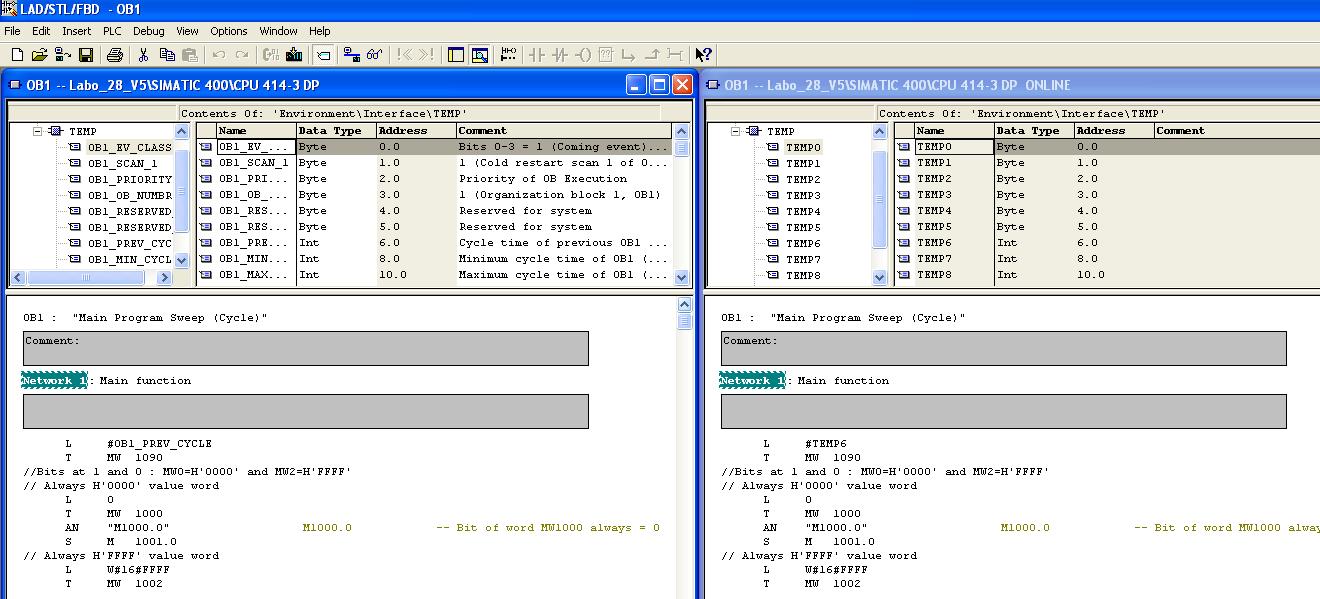This screenshot has height=599, width=1320.
Task: Click the context Help arrow icon
Action: 703,55
